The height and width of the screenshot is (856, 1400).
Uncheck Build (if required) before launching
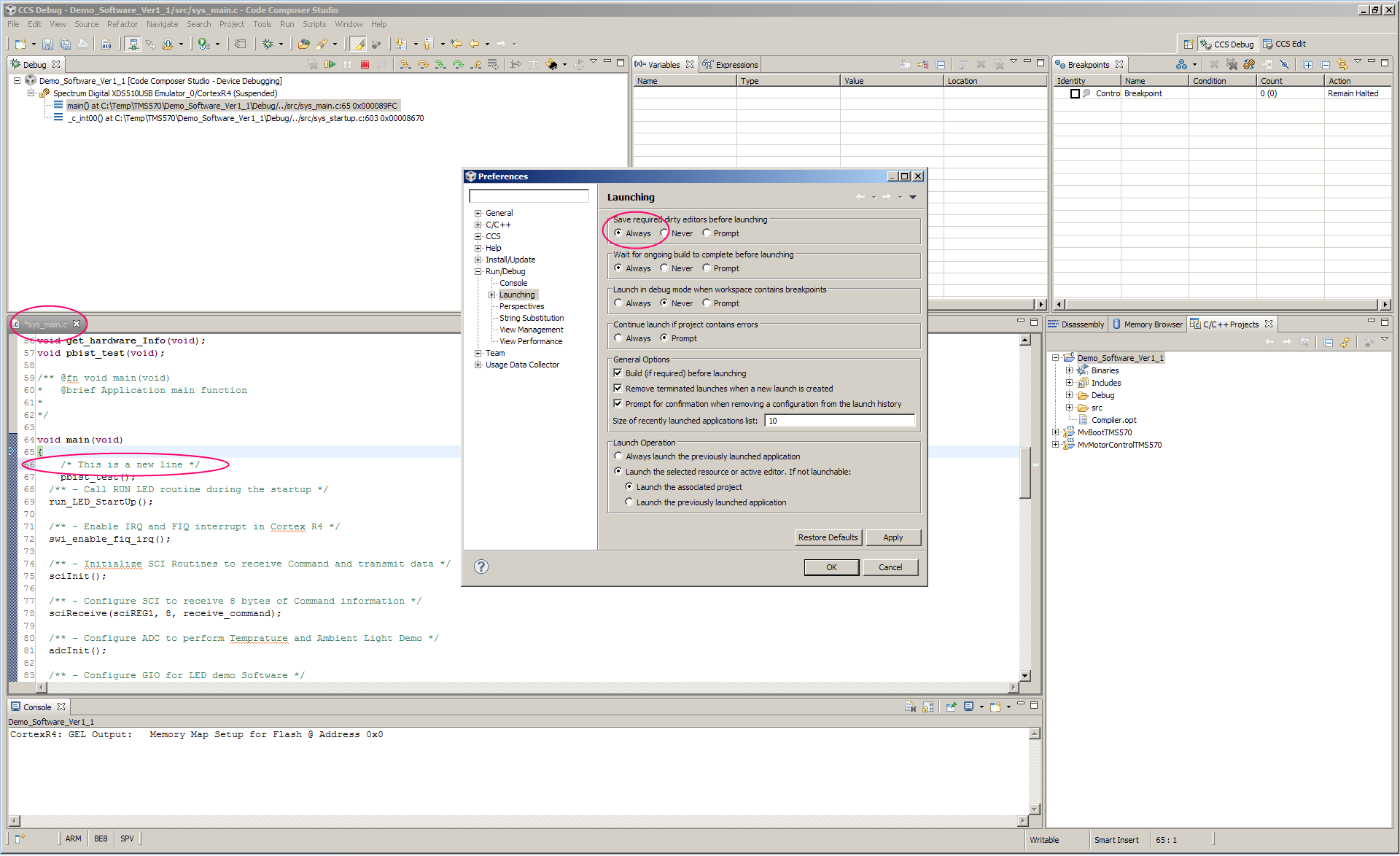pyautogui.click(x=618, y=373)
